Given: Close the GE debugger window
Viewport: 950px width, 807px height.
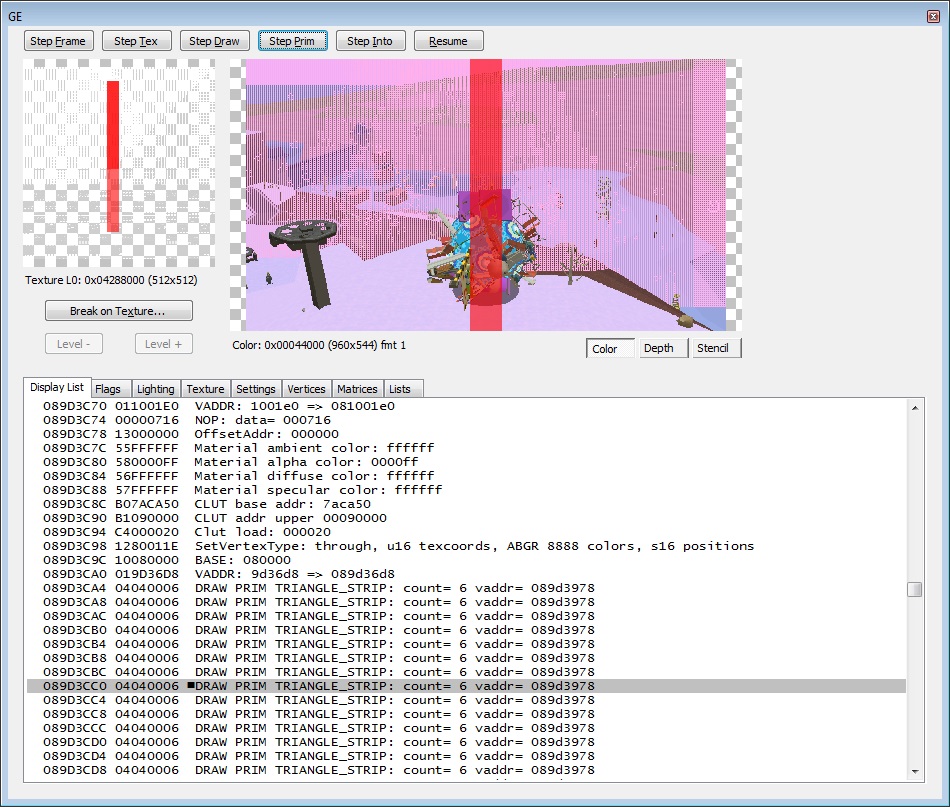Looking at the screenshot, I should click(x=932, y=16).
